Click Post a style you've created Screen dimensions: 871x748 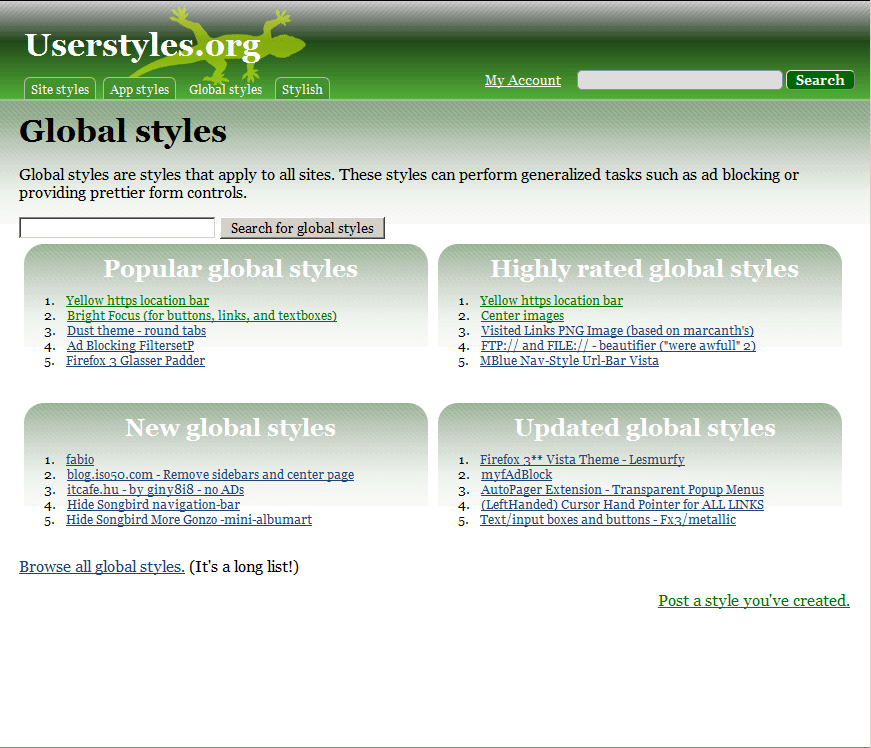(754, 601)
